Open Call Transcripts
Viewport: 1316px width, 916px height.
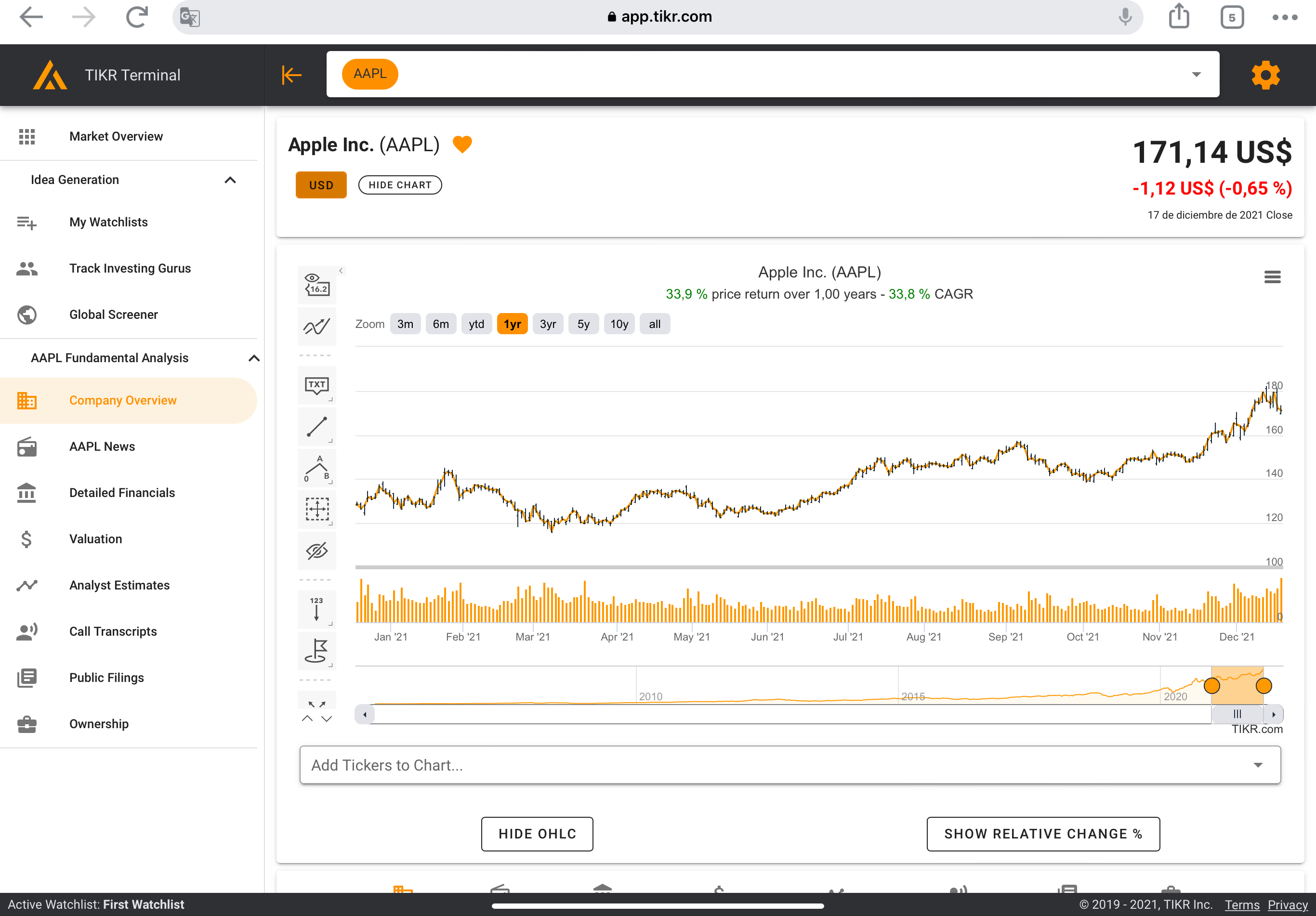click(129, 632)
